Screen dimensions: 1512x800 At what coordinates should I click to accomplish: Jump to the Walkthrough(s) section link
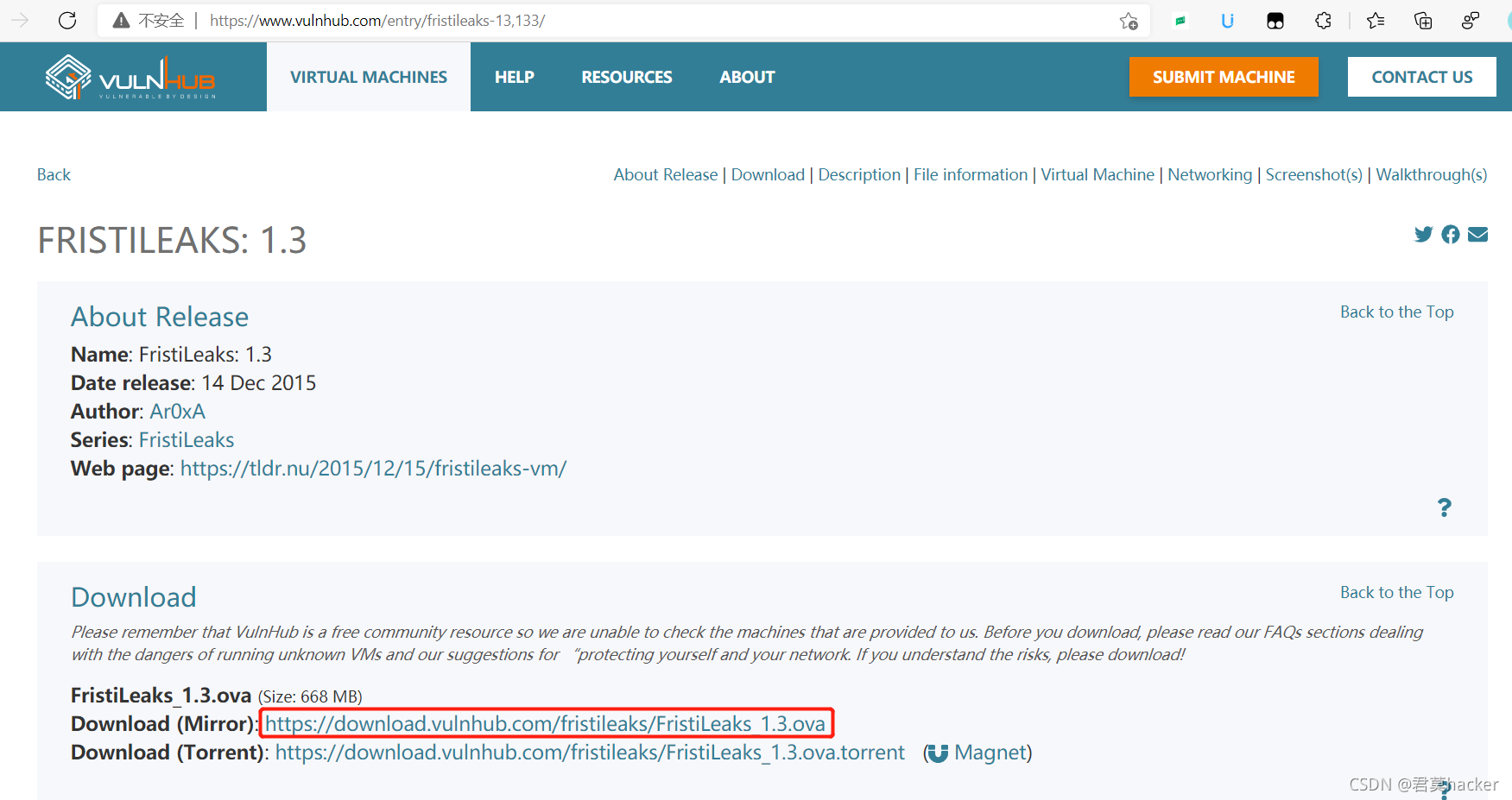click(1432, 174)
